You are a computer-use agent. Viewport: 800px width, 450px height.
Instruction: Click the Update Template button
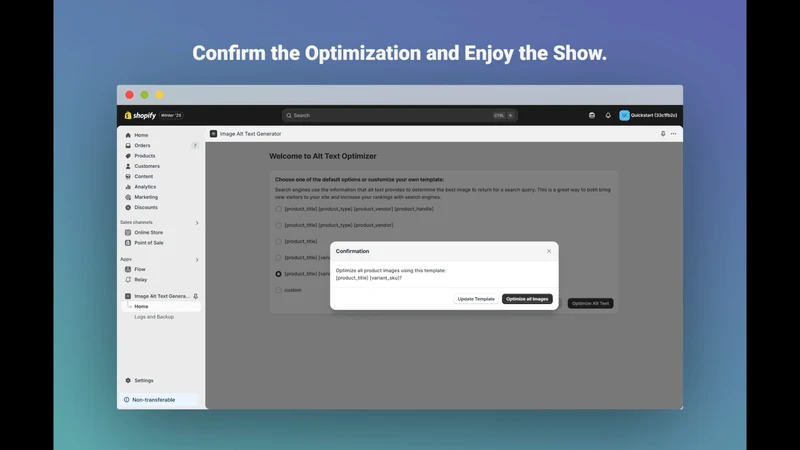(476, 299)
